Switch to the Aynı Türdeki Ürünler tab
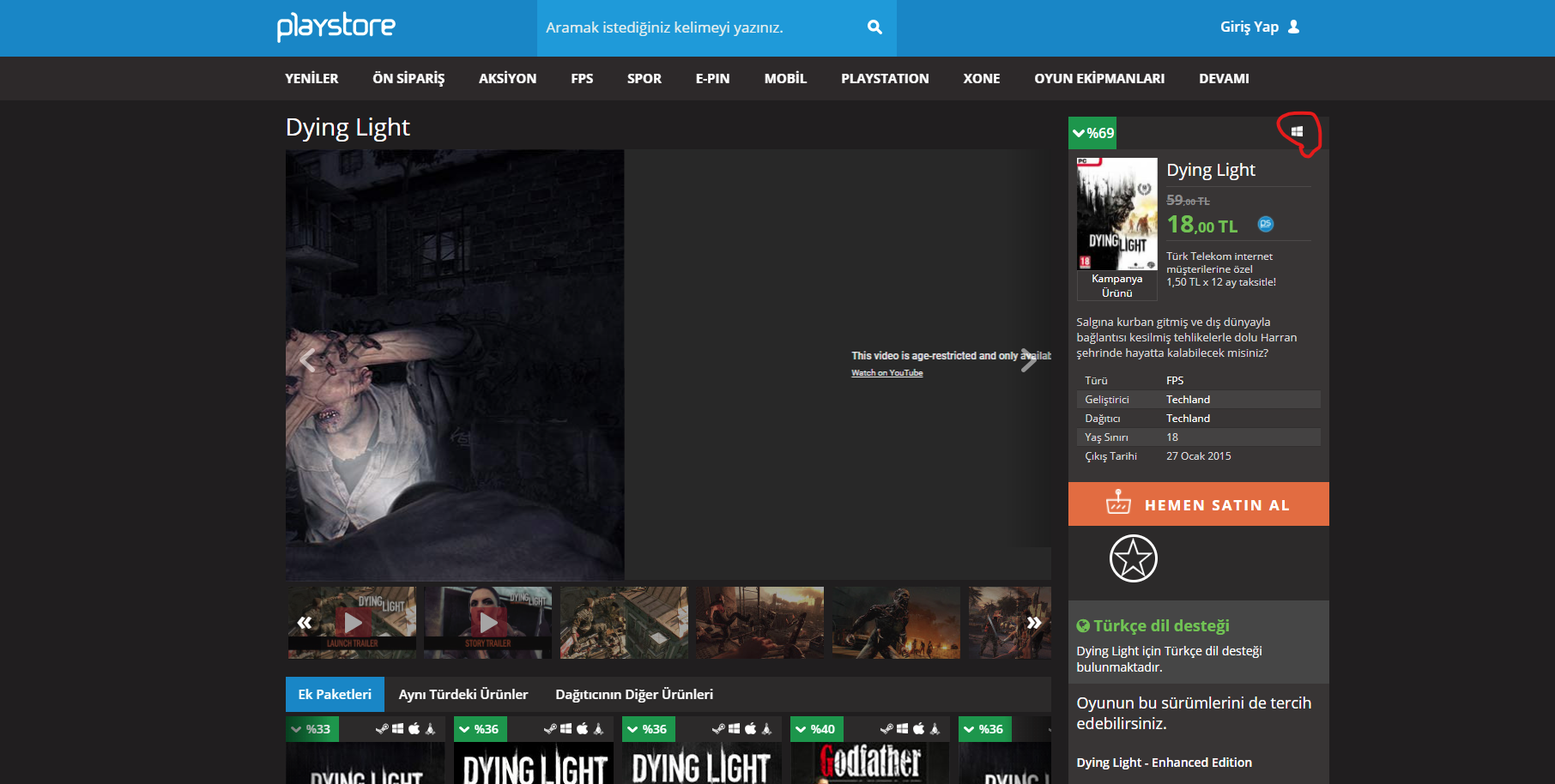The image size is (1555, 784). click(x=463, y=695)
